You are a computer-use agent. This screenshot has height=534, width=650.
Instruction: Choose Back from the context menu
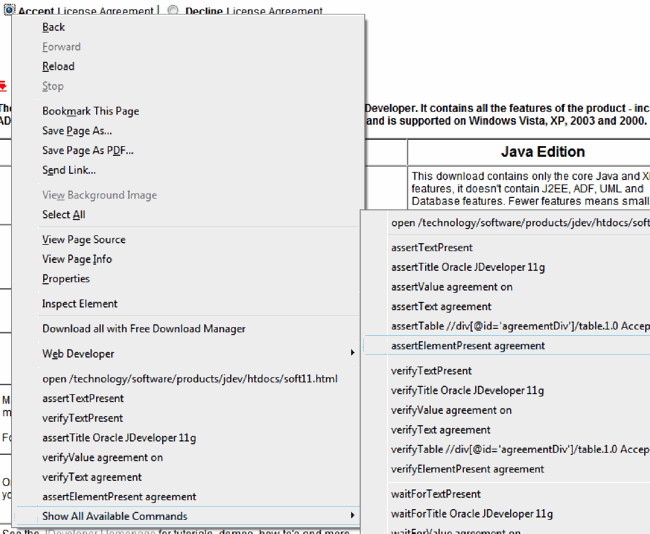click(x=54, y=27)
